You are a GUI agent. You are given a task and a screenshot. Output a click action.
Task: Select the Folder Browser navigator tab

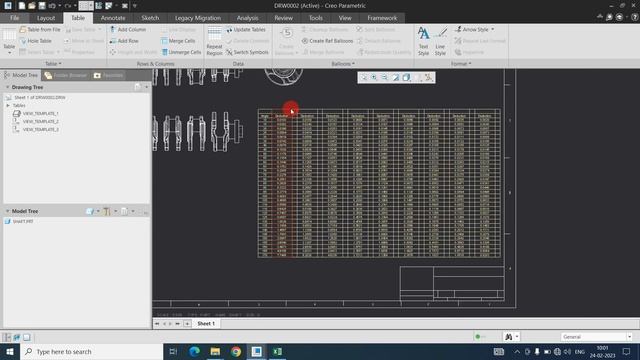[66, 75]
